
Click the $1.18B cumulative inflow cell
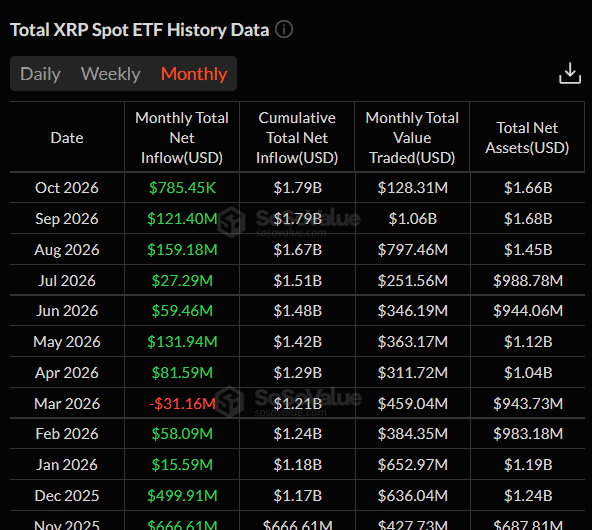pos(298,464)
